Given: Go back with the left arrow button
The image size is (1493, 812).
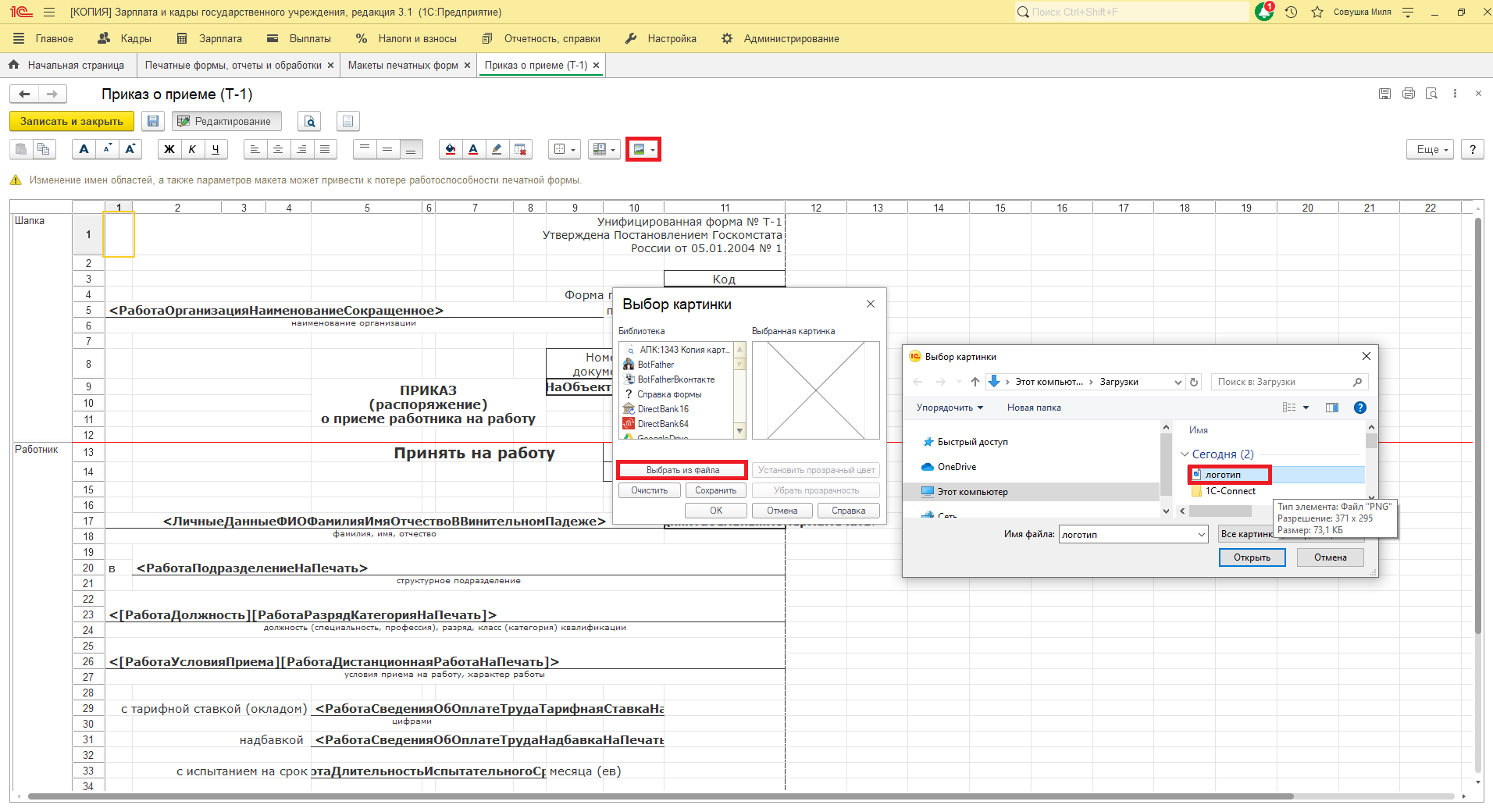Looking at the screenshot, I should pos(24,94).
